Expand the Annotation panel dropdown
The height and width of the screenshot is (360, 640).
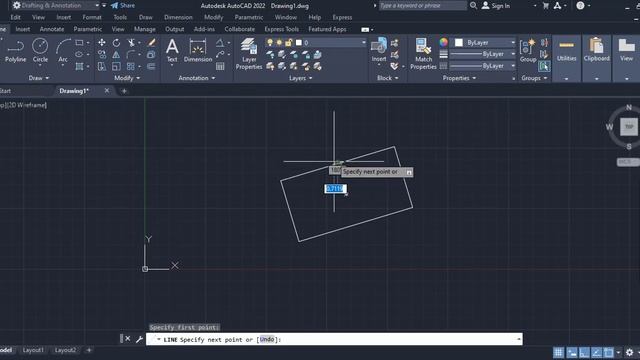point(197,78)
